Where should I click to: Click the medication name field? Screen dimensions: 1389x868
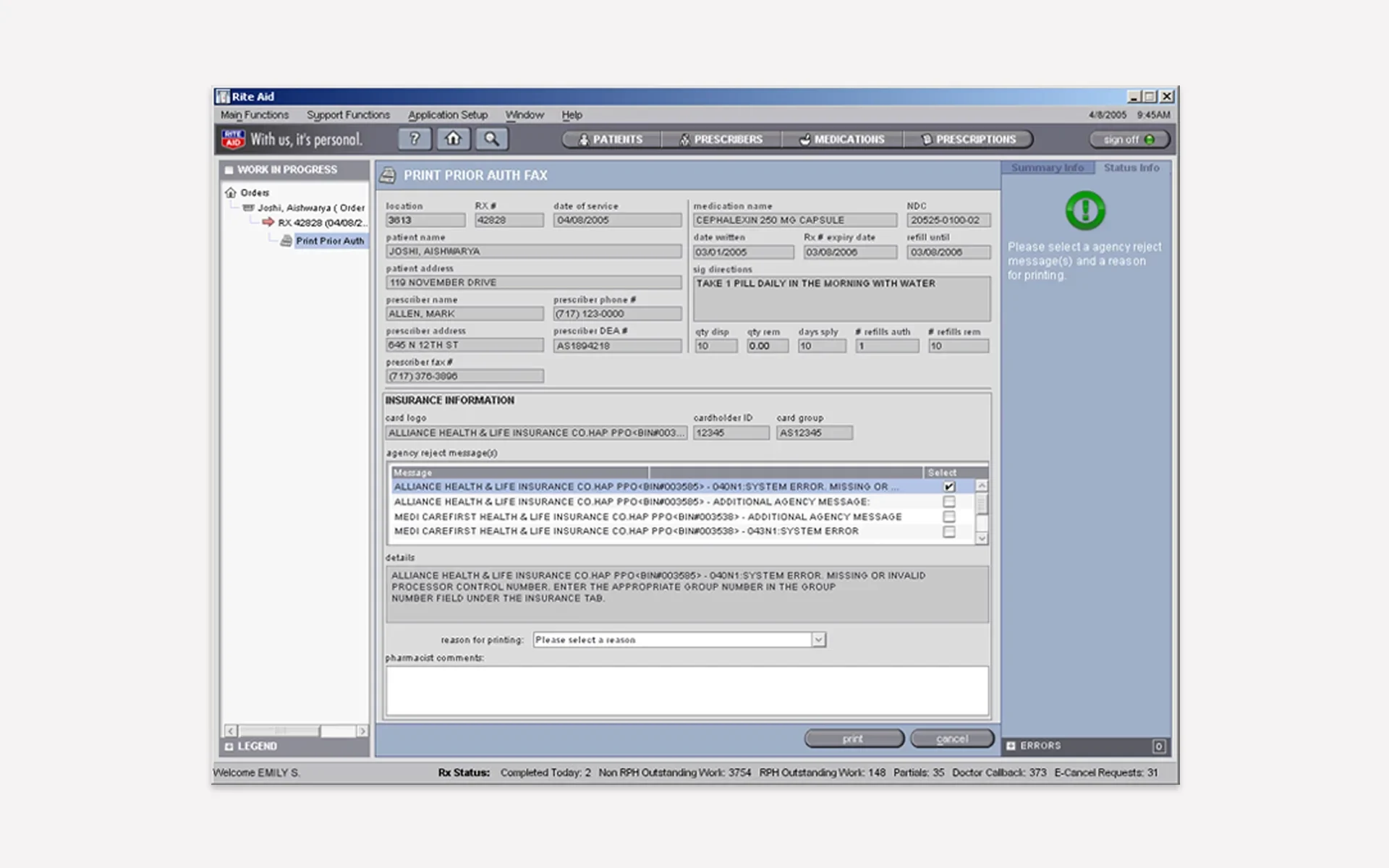click(x=795, y=220)
